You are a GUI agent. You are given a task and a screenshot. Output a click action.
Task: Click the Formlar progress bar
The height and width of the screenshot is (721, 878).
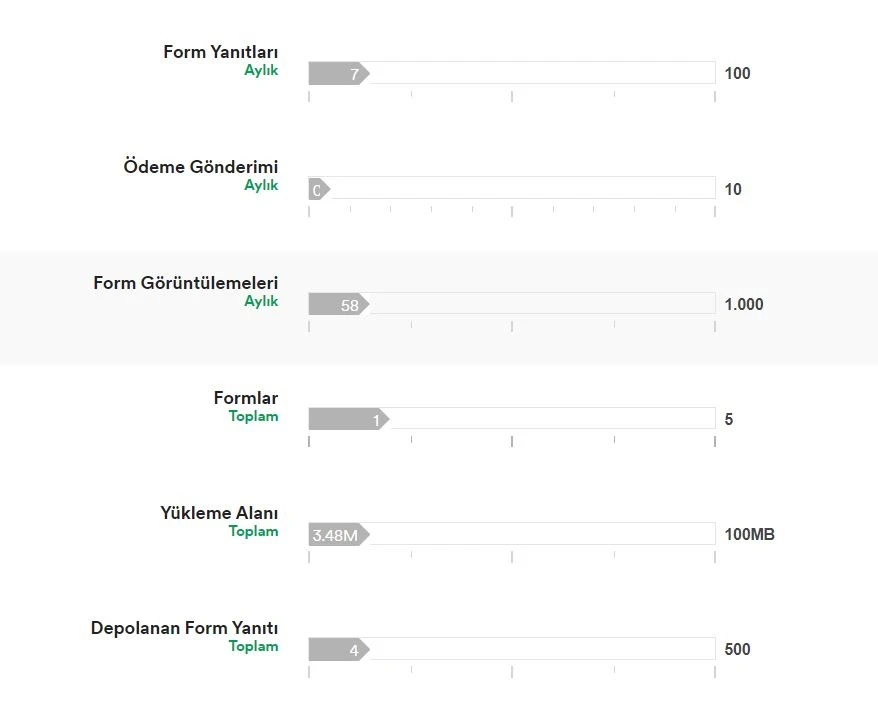pos(510,418)
